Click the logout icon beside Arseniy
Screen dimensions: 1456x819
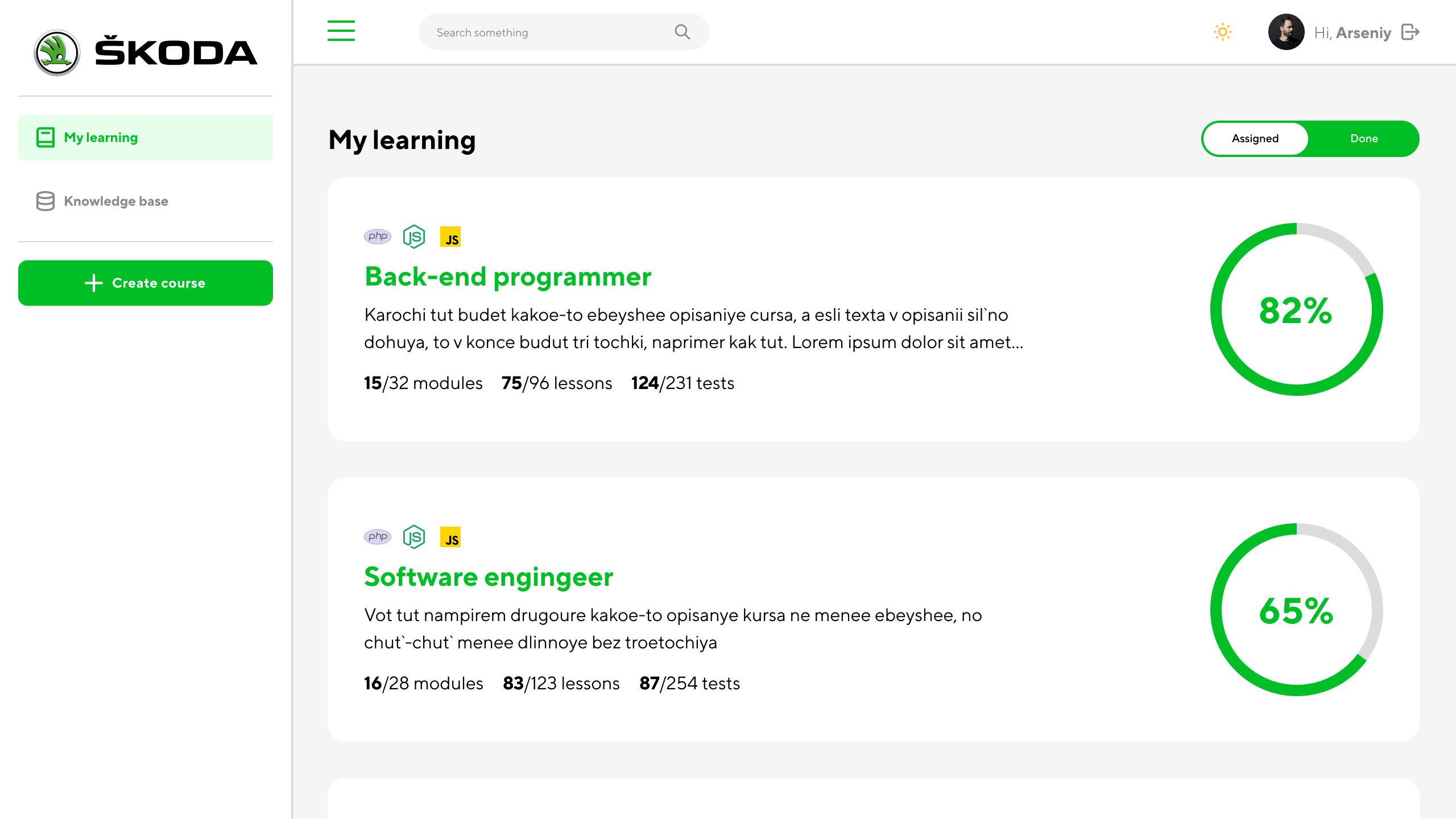click(x=1410, y=32)
